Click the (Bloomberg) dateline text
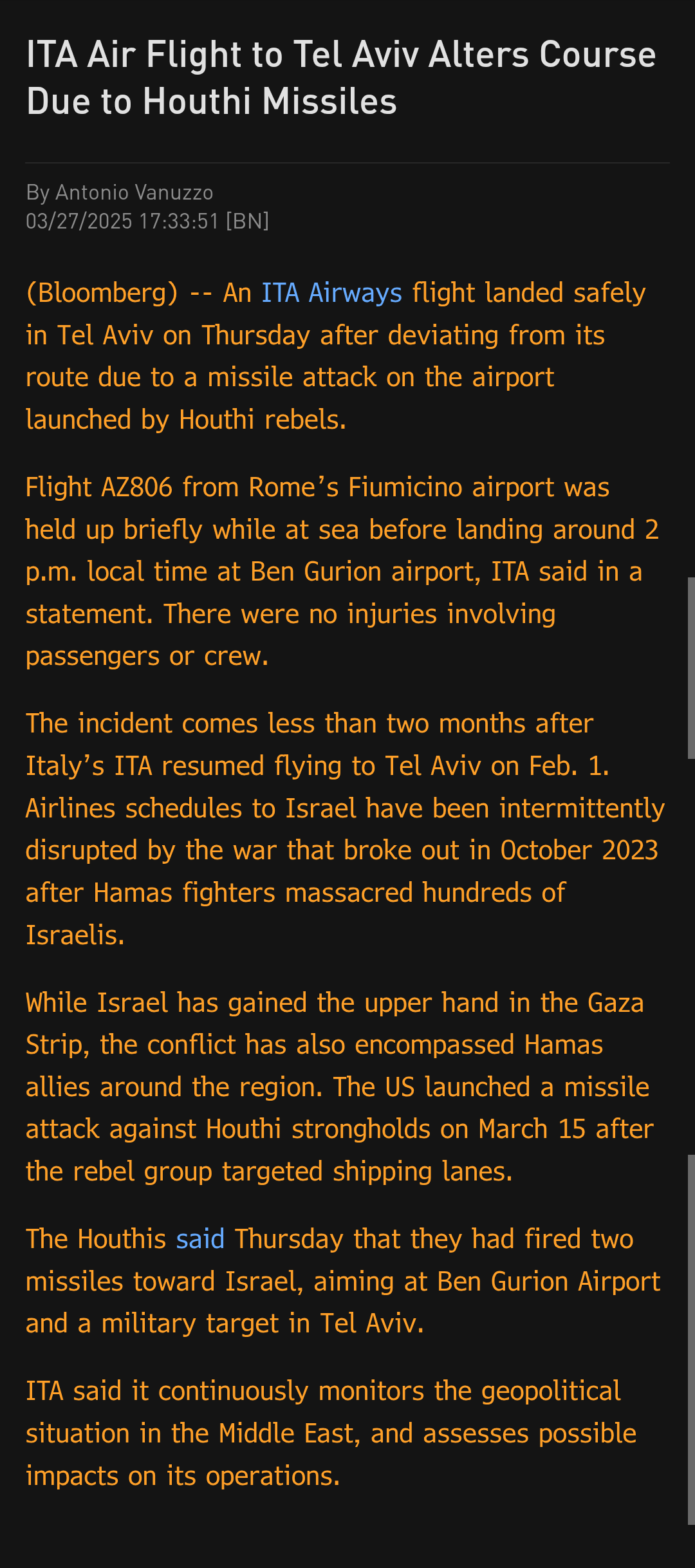The width and height of the screenshot is (695, 1568). (102, 293)
